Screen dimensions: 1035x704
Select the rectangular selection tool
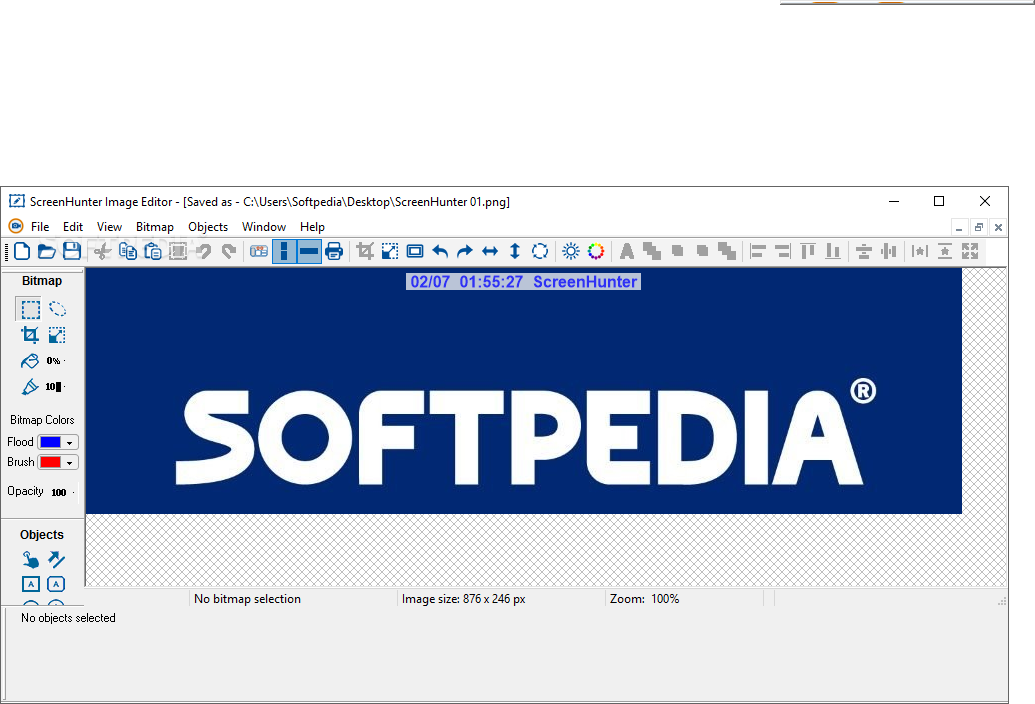[x=30, y=309]
